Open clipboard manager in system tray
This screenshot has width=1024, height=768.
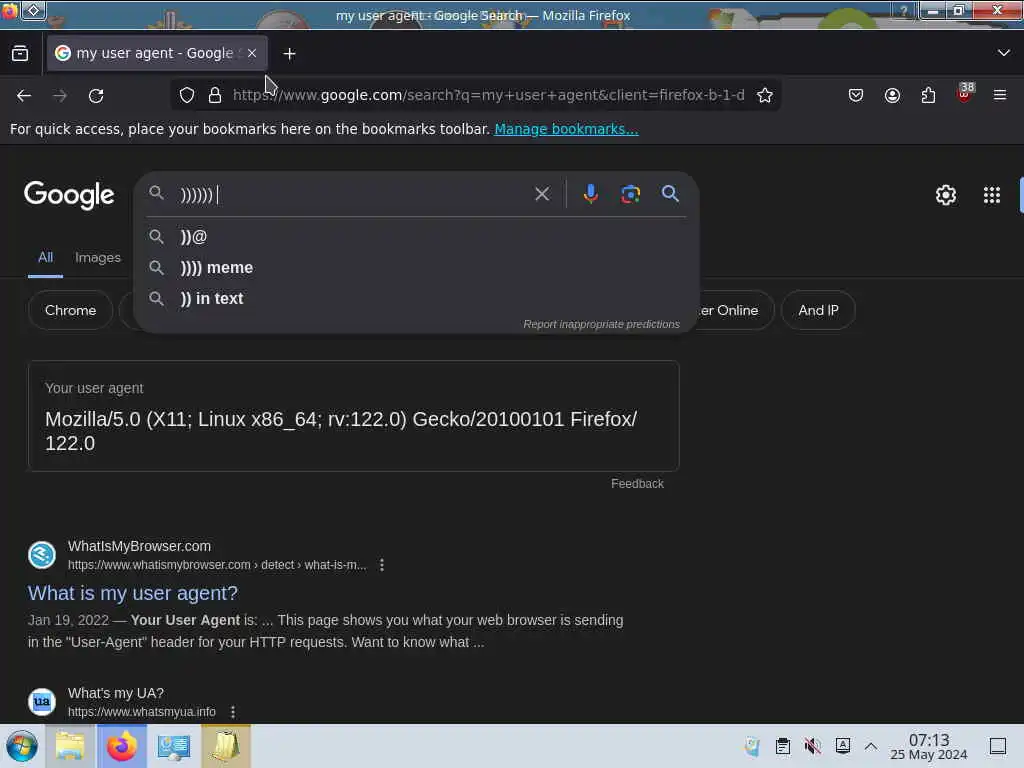point(782,746)
